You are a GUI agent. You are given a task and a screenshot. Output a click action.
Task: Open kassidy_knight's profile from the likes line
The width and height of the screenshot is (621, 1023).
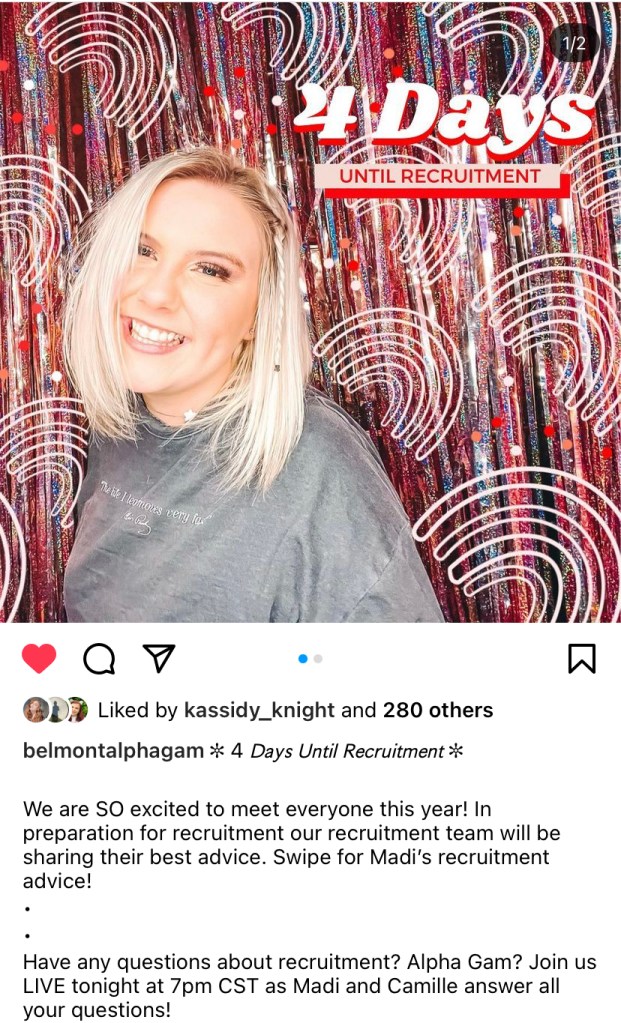[260, 710]
